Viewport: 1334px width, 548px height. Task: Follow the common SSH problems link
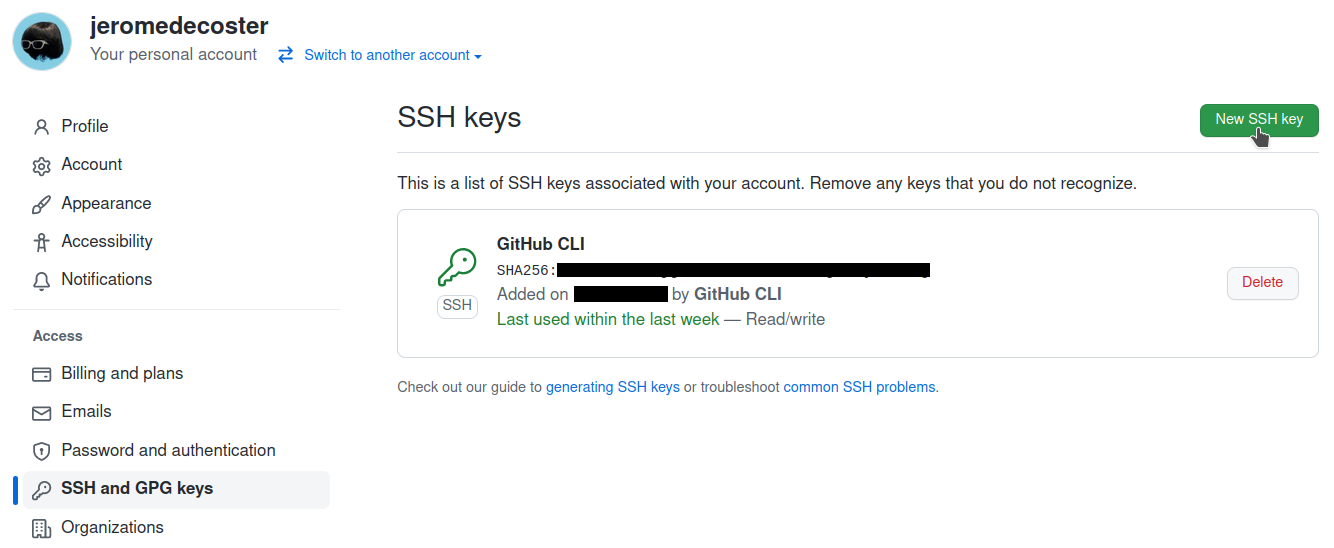[x=859, y=387]
